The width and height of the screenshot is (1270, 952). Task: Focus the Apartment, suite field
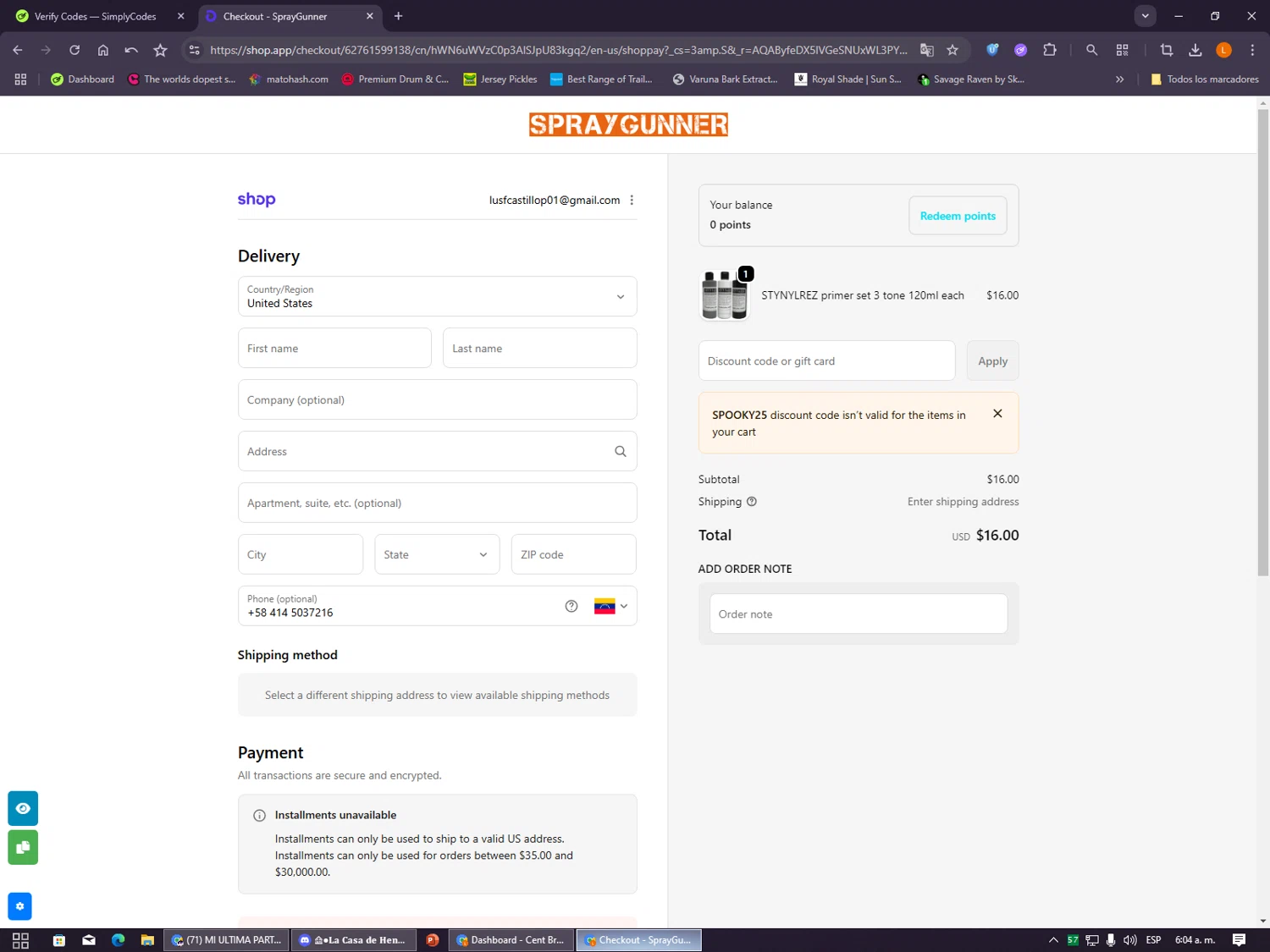point(437,503)
